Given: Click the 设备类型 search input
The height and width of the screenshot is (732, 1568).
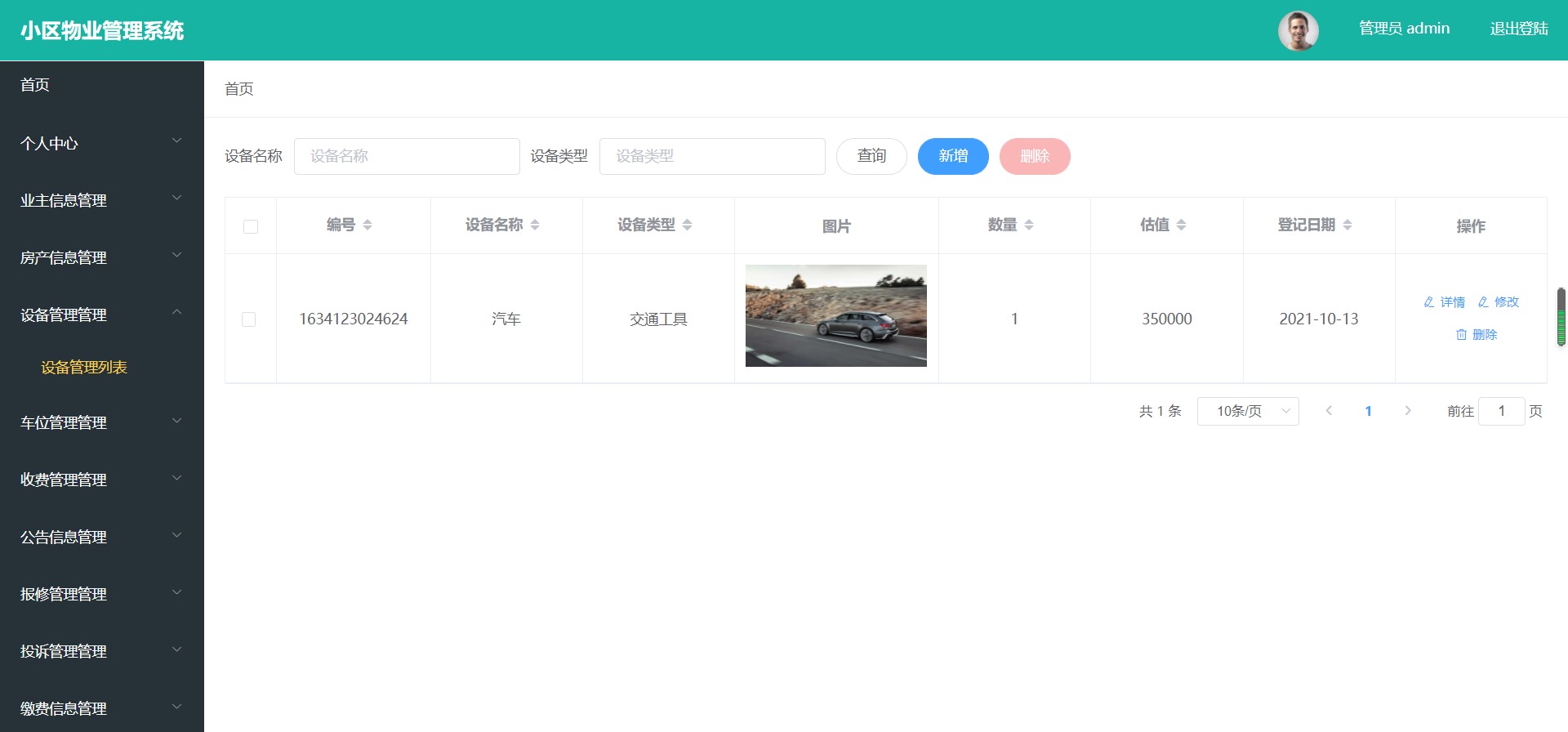Looking at the screenshot, I should (712, 156).
